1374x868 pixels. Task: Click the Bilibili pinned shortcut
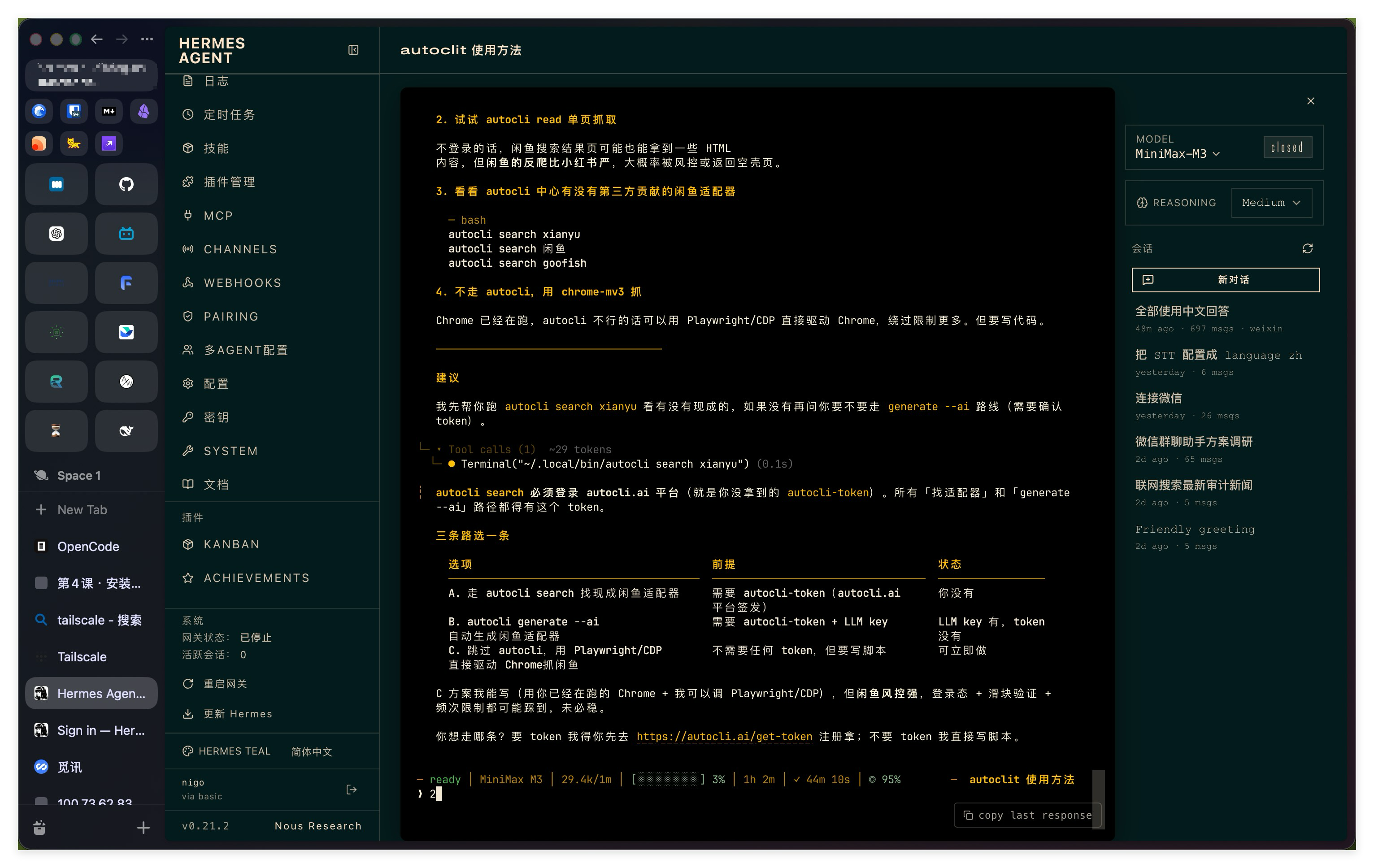pyautogui.click(x=126, y=233)
